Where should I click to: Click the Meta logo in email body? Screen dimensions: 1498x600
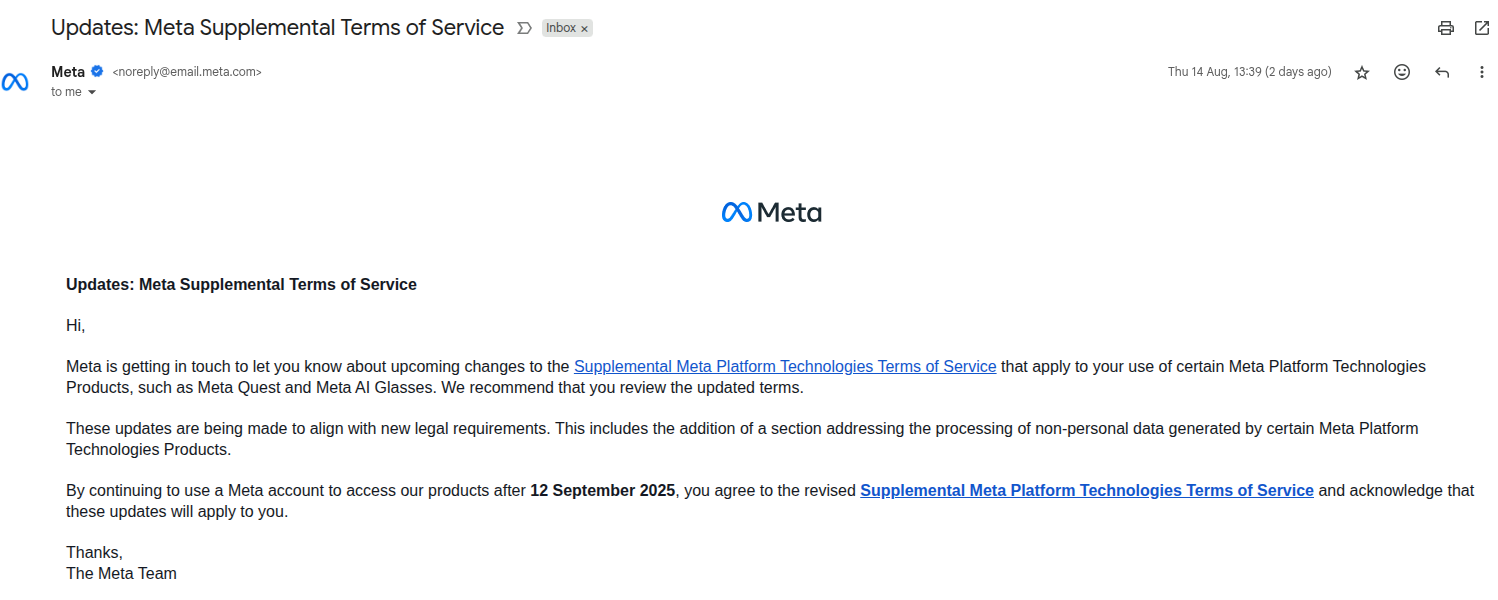(x=771, y=212)
